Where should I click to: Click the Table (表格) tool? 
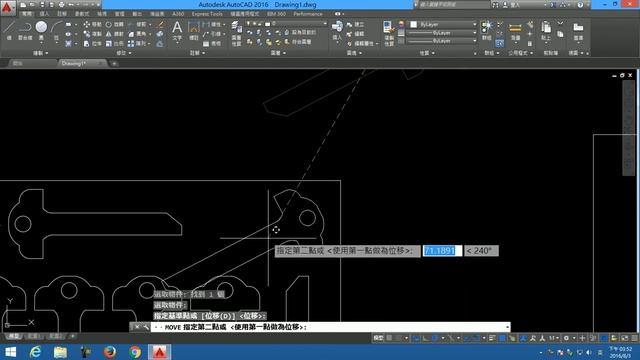tap(211, 43)
